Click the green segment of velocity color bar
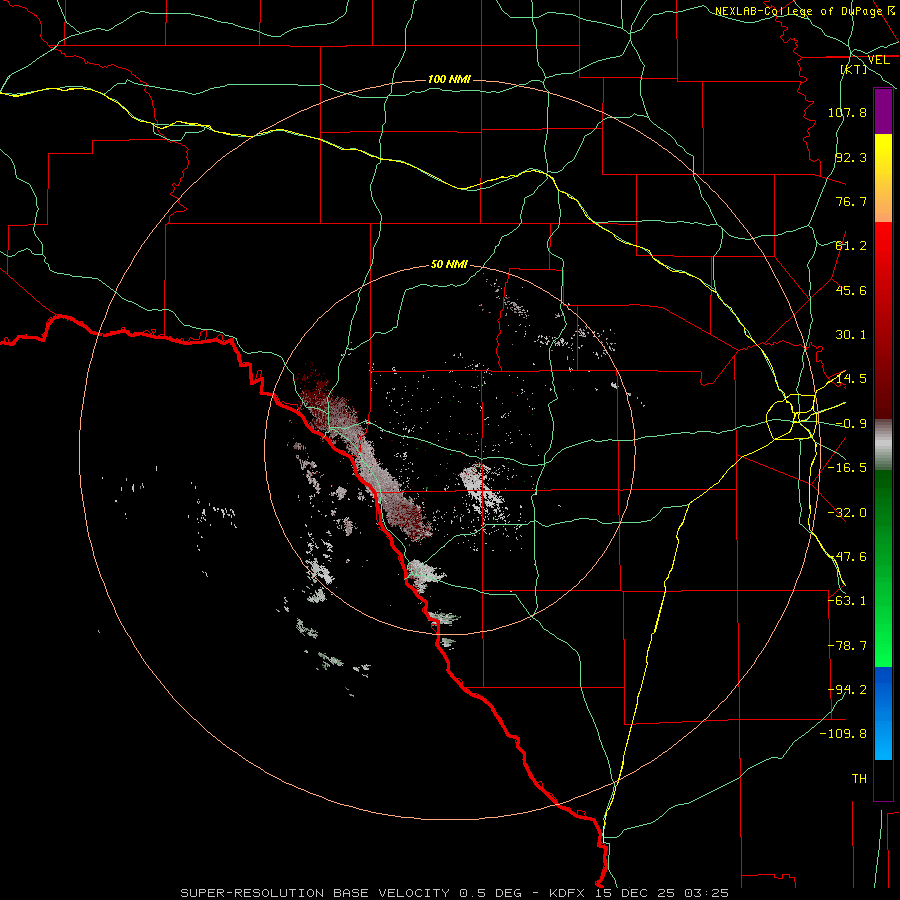 click(x=883, y=568)
